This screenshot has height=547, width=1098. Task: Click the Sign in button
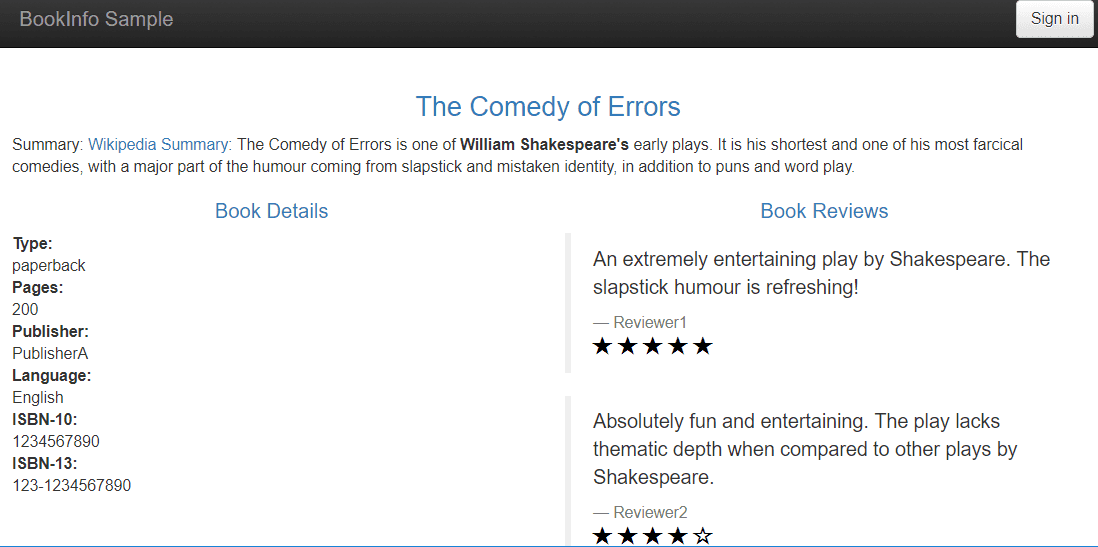[x=1054, y=19]
